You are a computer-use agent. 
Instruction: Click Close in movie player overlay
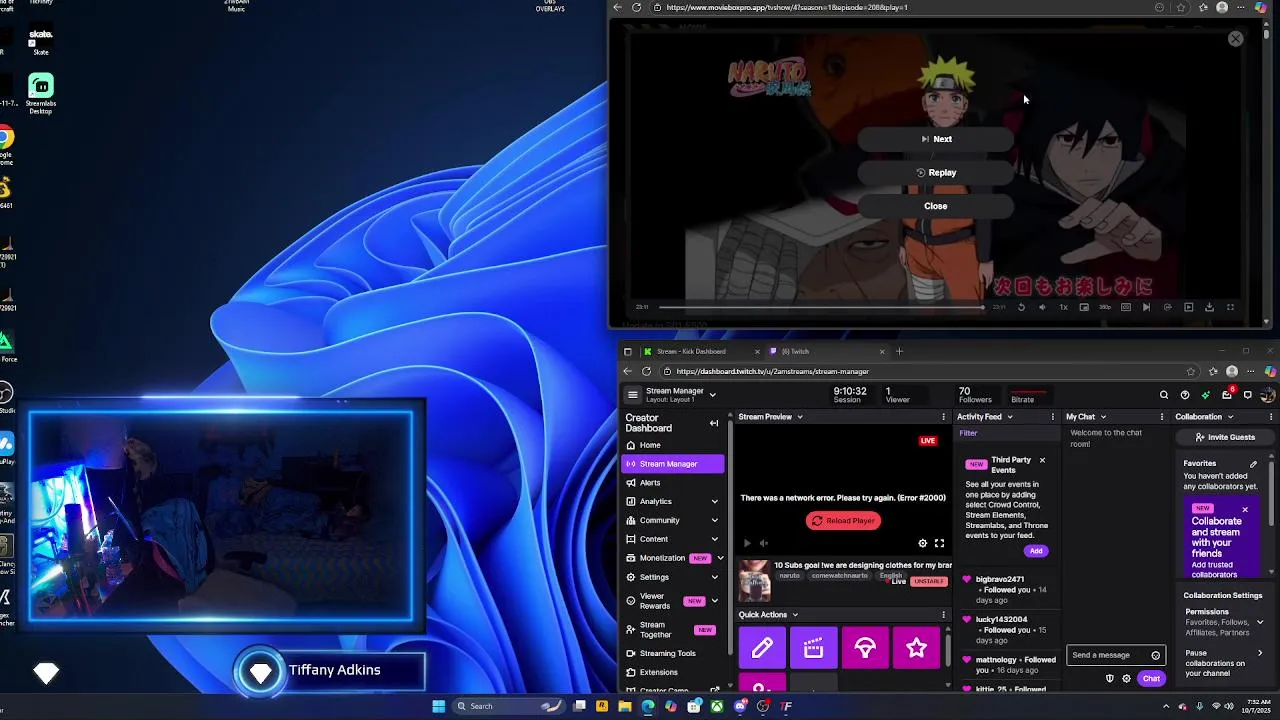pos(936,206)
